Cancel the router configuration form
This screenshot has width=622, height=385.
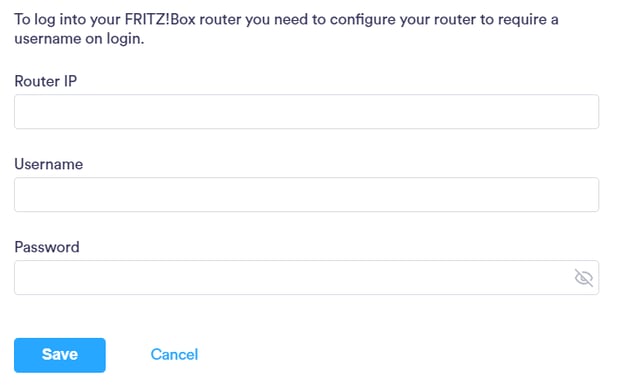point(174,354)
